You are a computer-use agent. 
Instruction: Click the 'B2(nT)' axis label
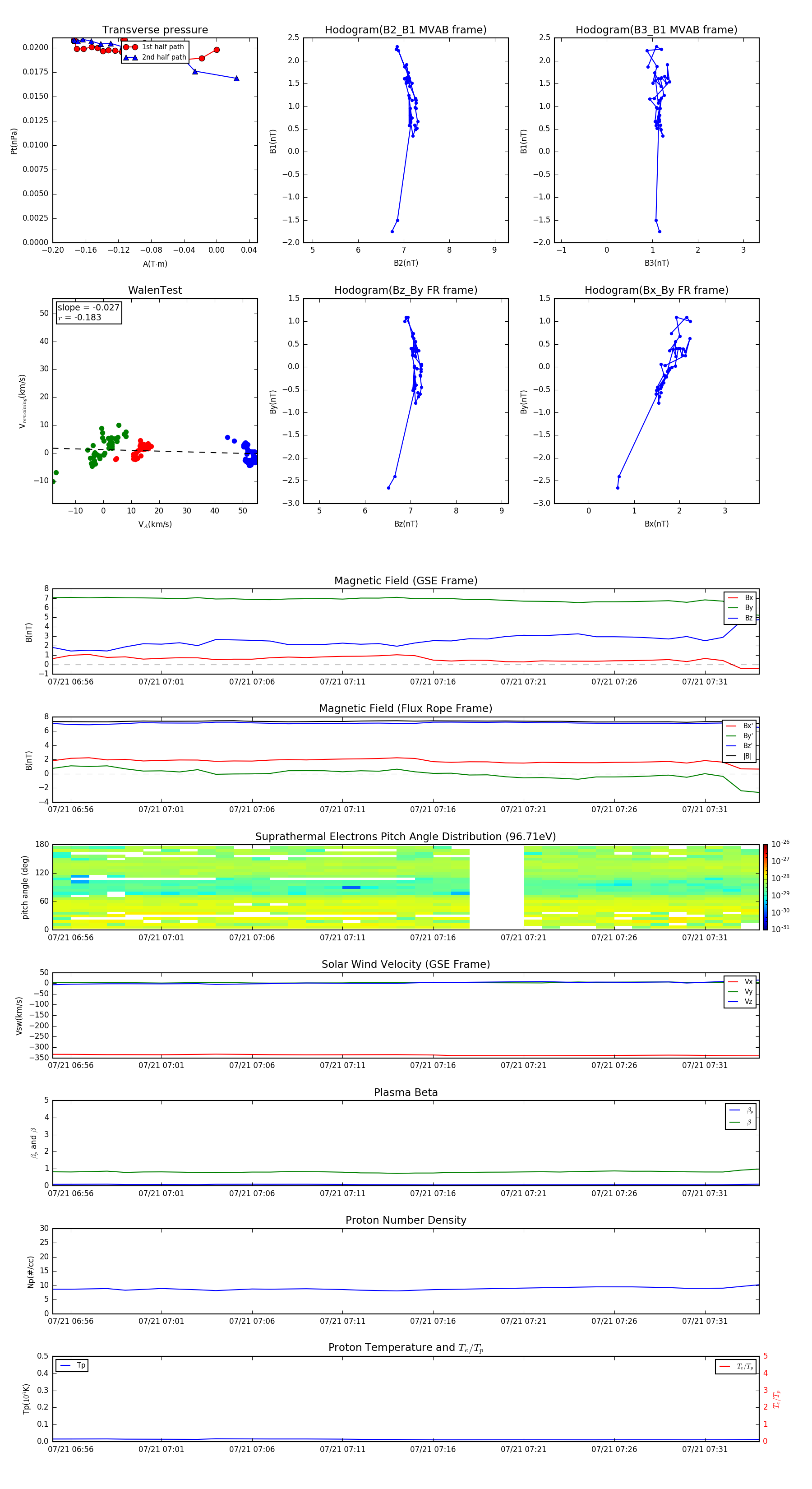pos(406,263)
